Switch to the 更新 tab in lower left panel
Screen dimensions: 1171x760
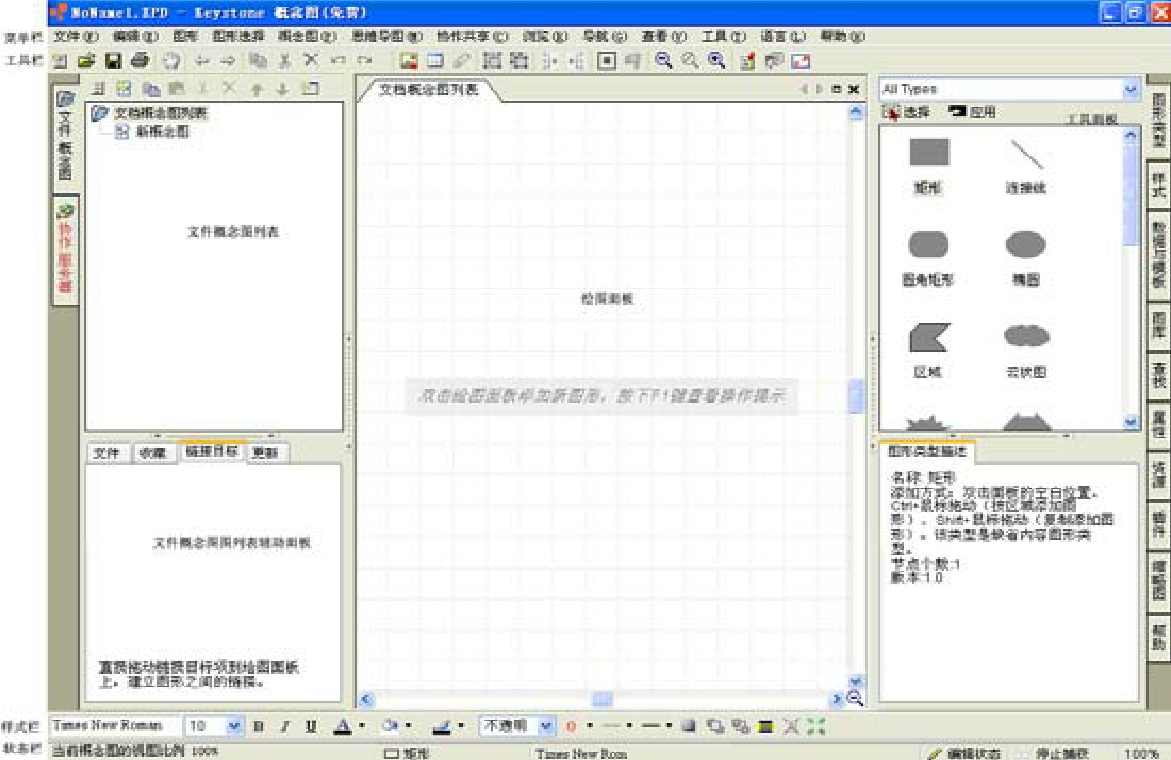(x=265, y=452)
